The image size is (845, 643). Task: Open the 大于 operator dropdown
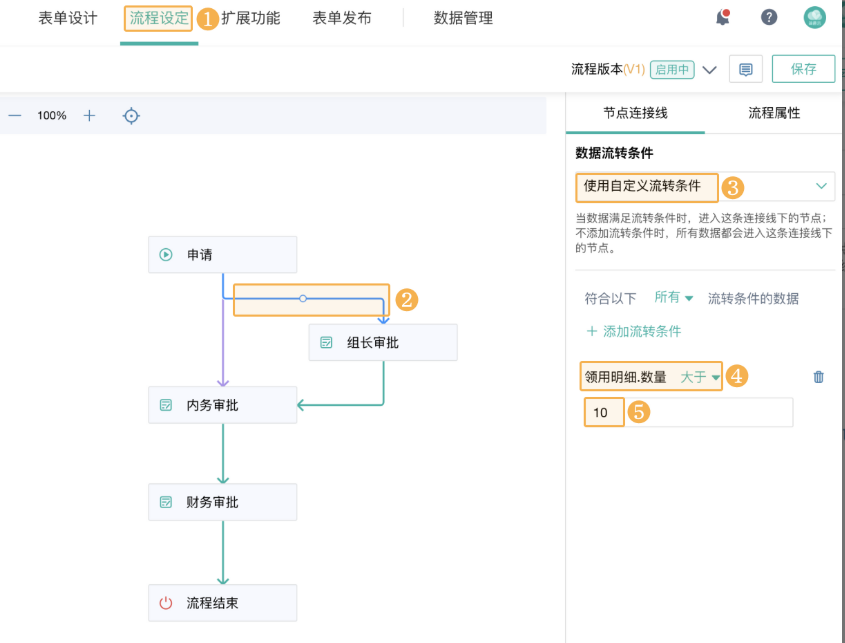tap(699, 377)
